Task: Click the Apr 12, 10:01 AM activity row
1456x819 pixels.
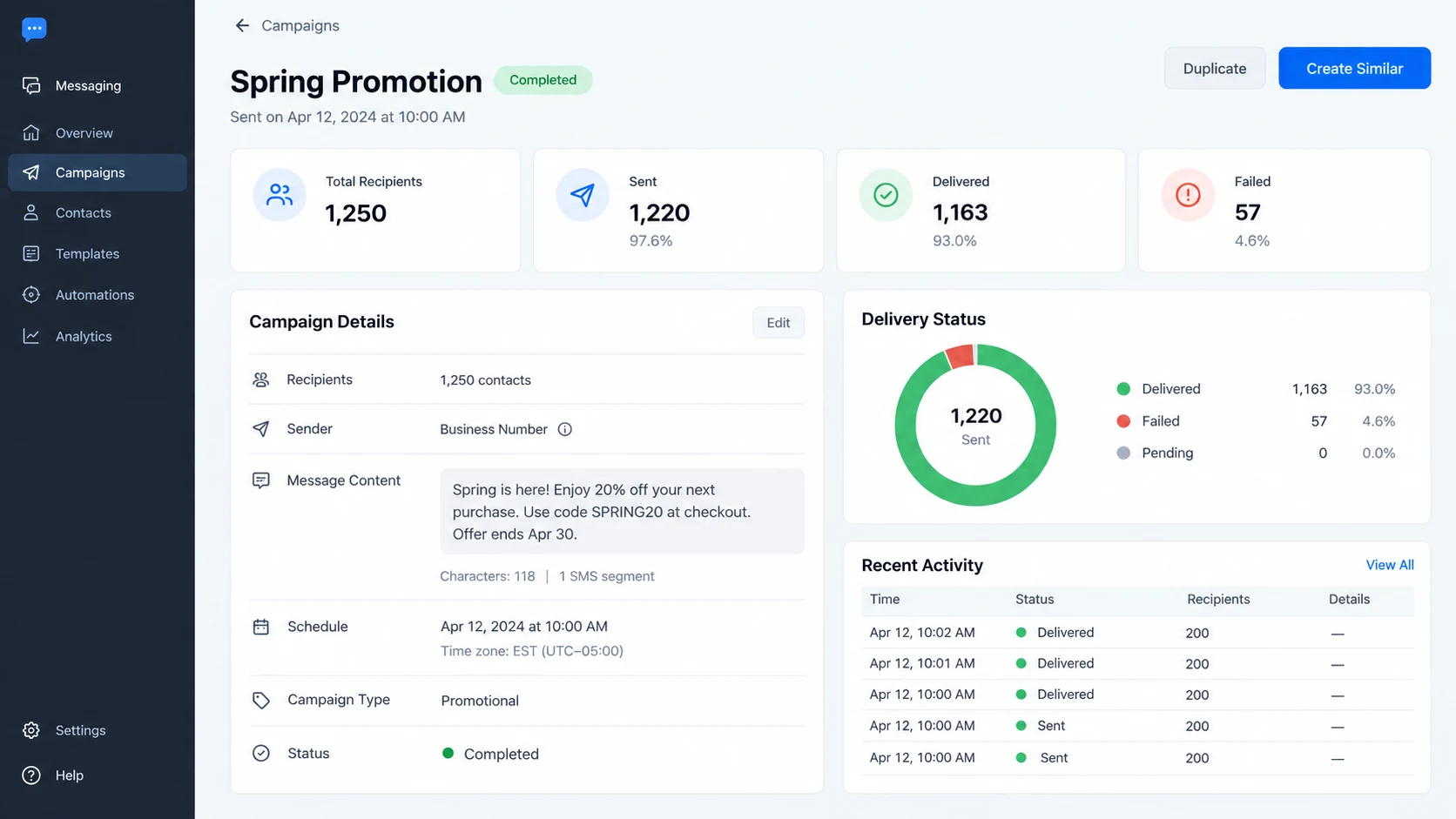Action: 1137,663
